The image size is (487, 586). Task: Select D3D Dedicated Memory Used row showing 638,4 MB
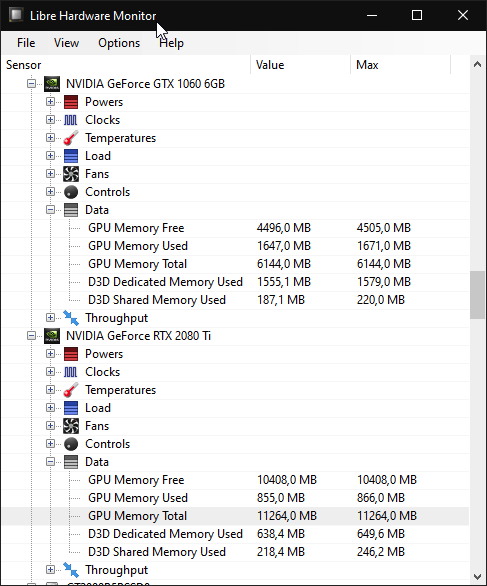coord(235,534)
